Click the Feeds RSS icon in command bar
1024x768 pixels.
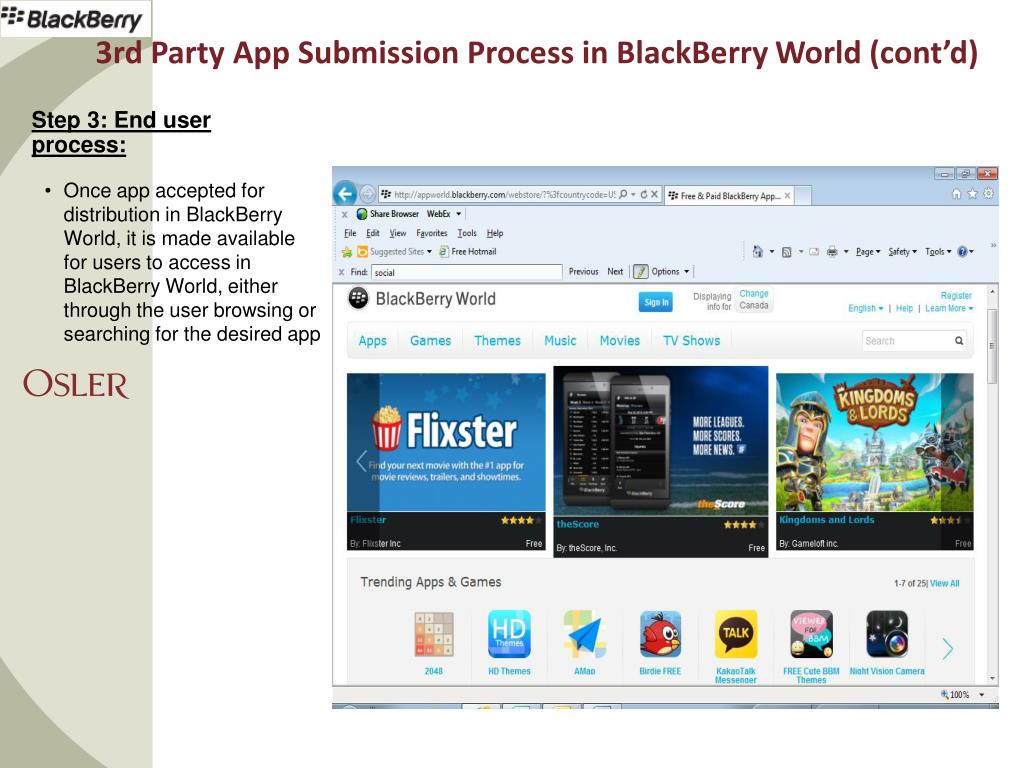[x=787, y=252]
